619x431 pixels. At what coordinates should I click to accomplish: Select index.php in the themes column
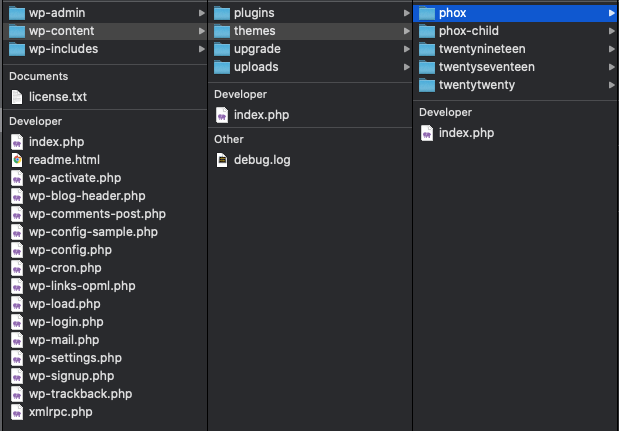(x=466, y=133)
